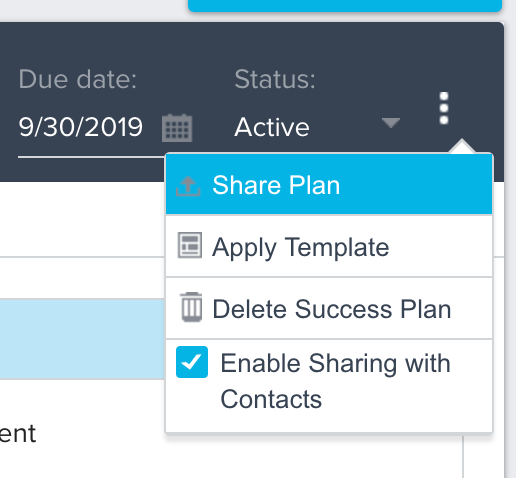Choose Apply Template from the menu
The image size is (516, 478).
[x=329, y=246]
